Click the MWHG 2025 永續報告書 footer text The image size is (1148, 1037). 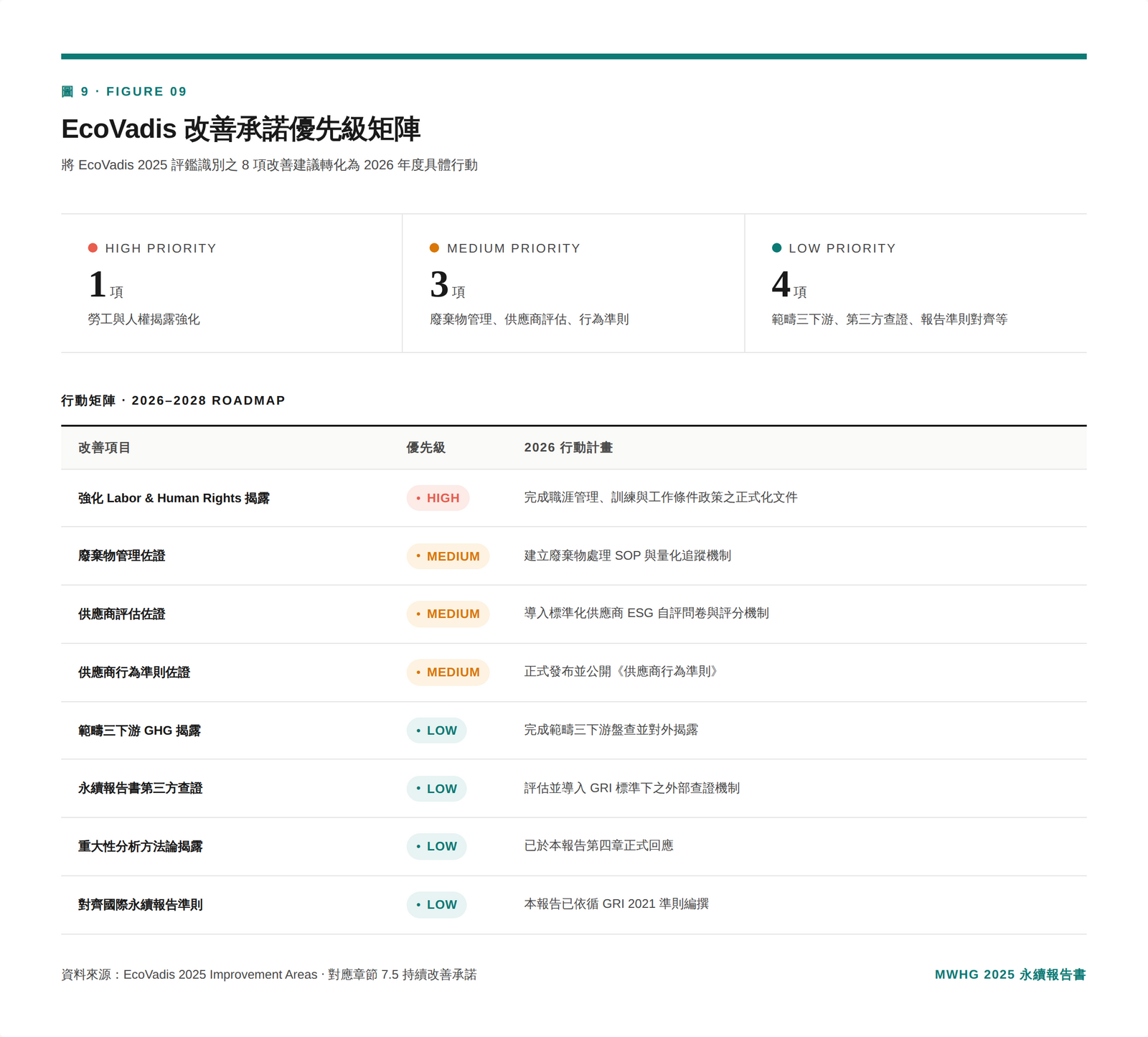1010,975
